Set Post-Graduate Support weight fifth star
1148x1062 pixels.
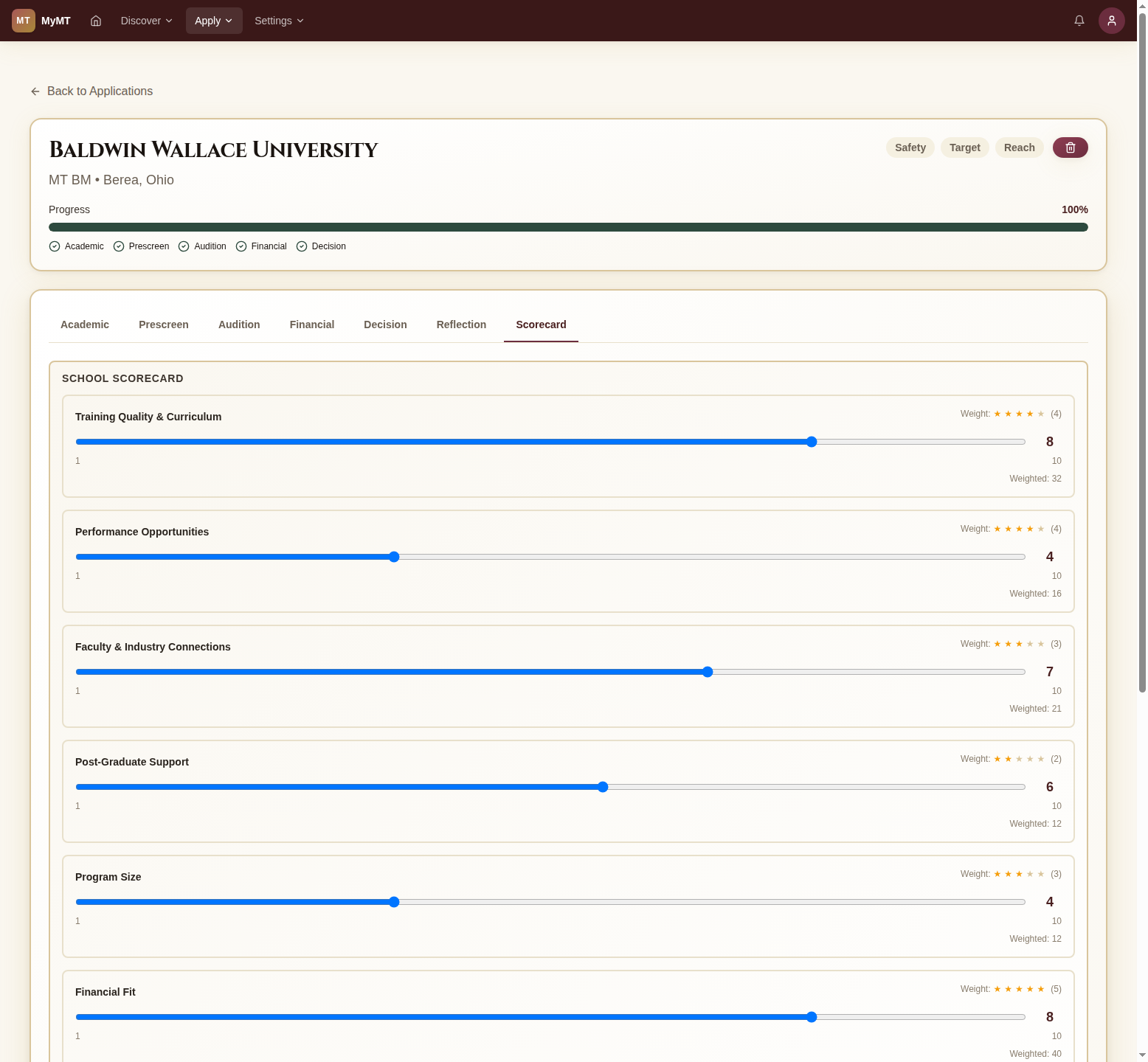coord(1041,759)
